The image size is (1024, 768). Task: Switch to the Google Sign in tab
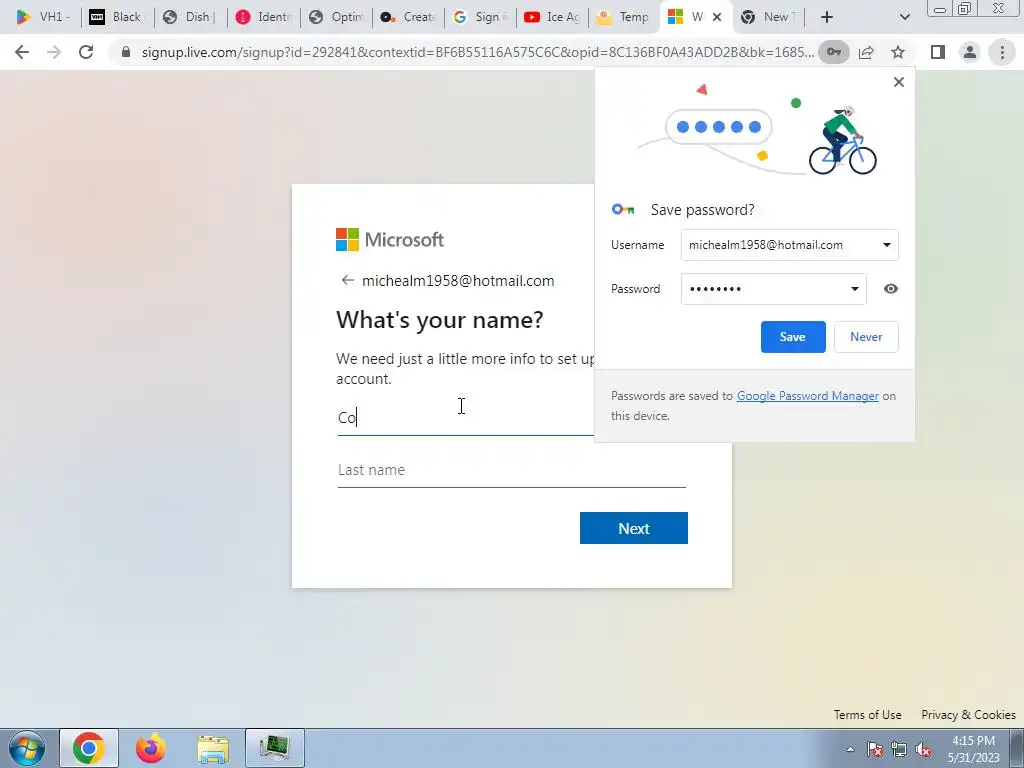(481, 17)
